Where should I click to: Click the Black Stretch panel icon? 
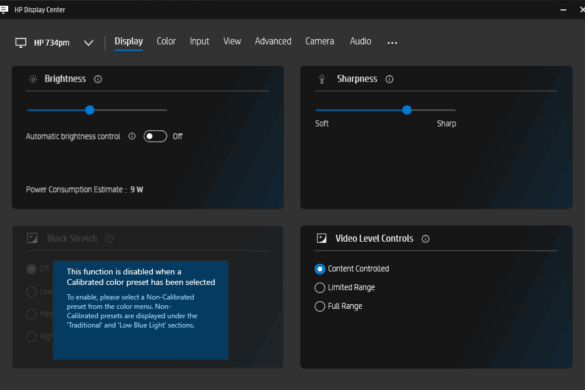click(32, 238)
